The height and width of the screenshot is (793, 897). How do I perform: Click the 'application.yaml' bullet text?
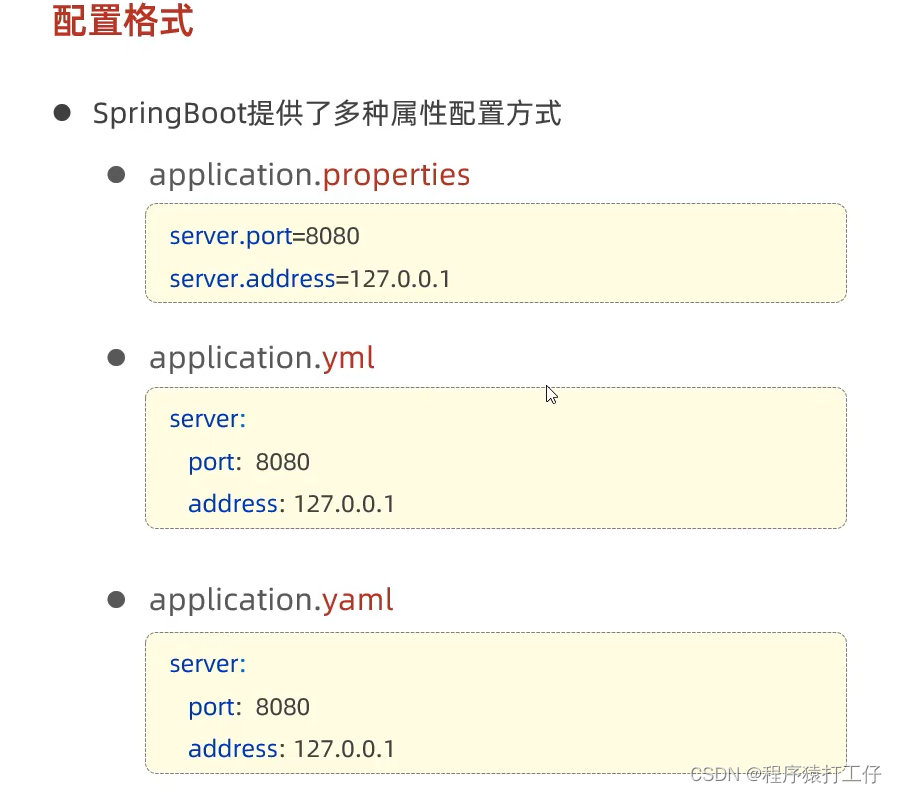(x=271, y=601)
